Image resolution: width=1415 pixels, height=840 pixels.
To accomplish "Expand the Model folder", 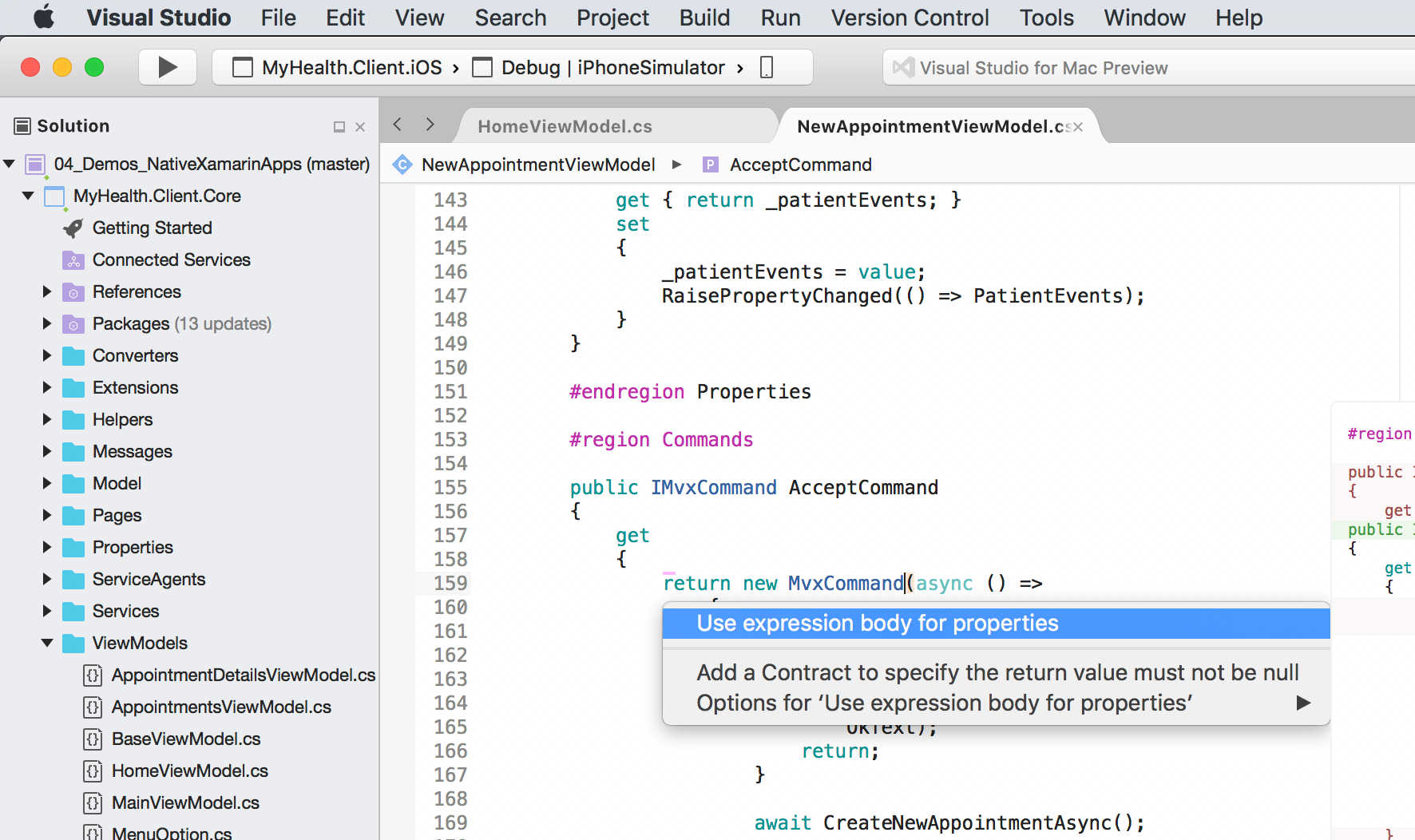I will pyautogui.click(x=47, y=483).
